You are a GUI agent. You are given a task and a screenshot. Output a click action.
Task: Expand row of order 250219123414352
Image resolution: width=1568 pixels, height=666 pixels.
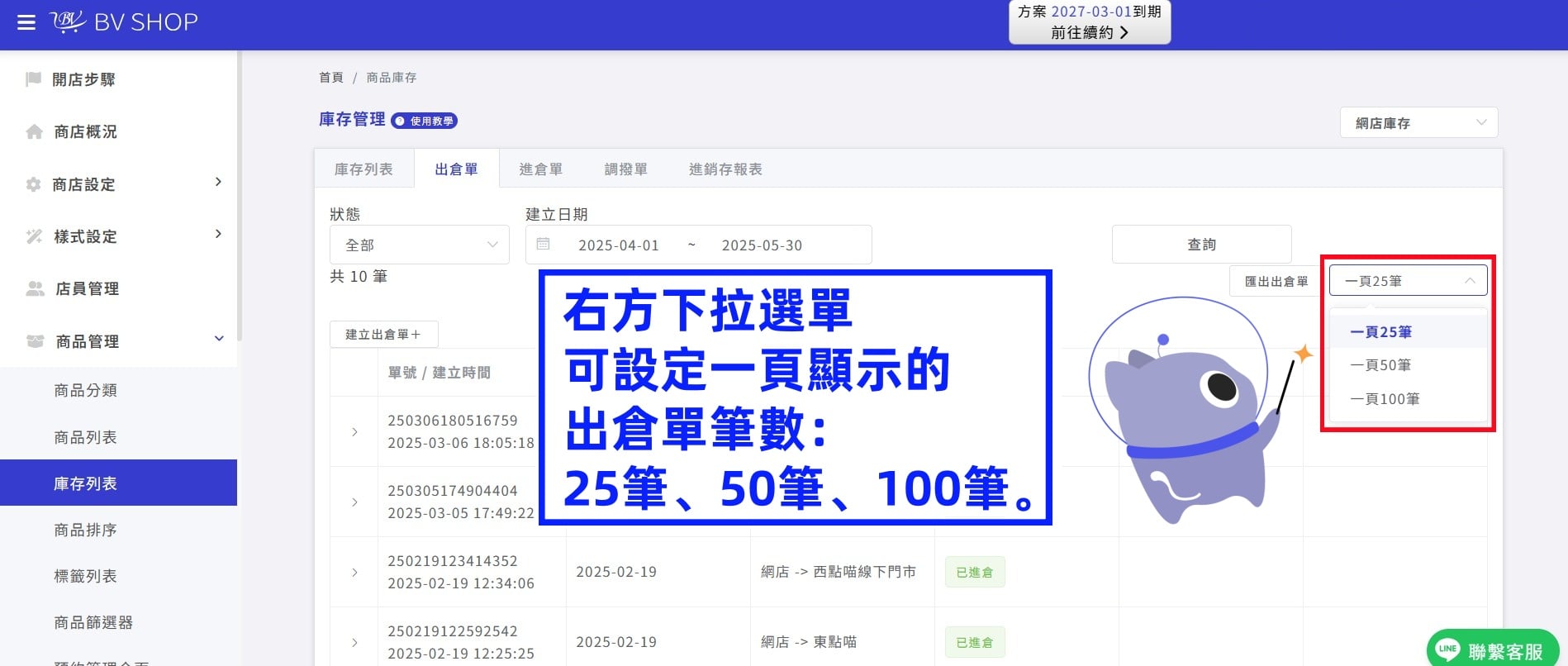point(354,573)
